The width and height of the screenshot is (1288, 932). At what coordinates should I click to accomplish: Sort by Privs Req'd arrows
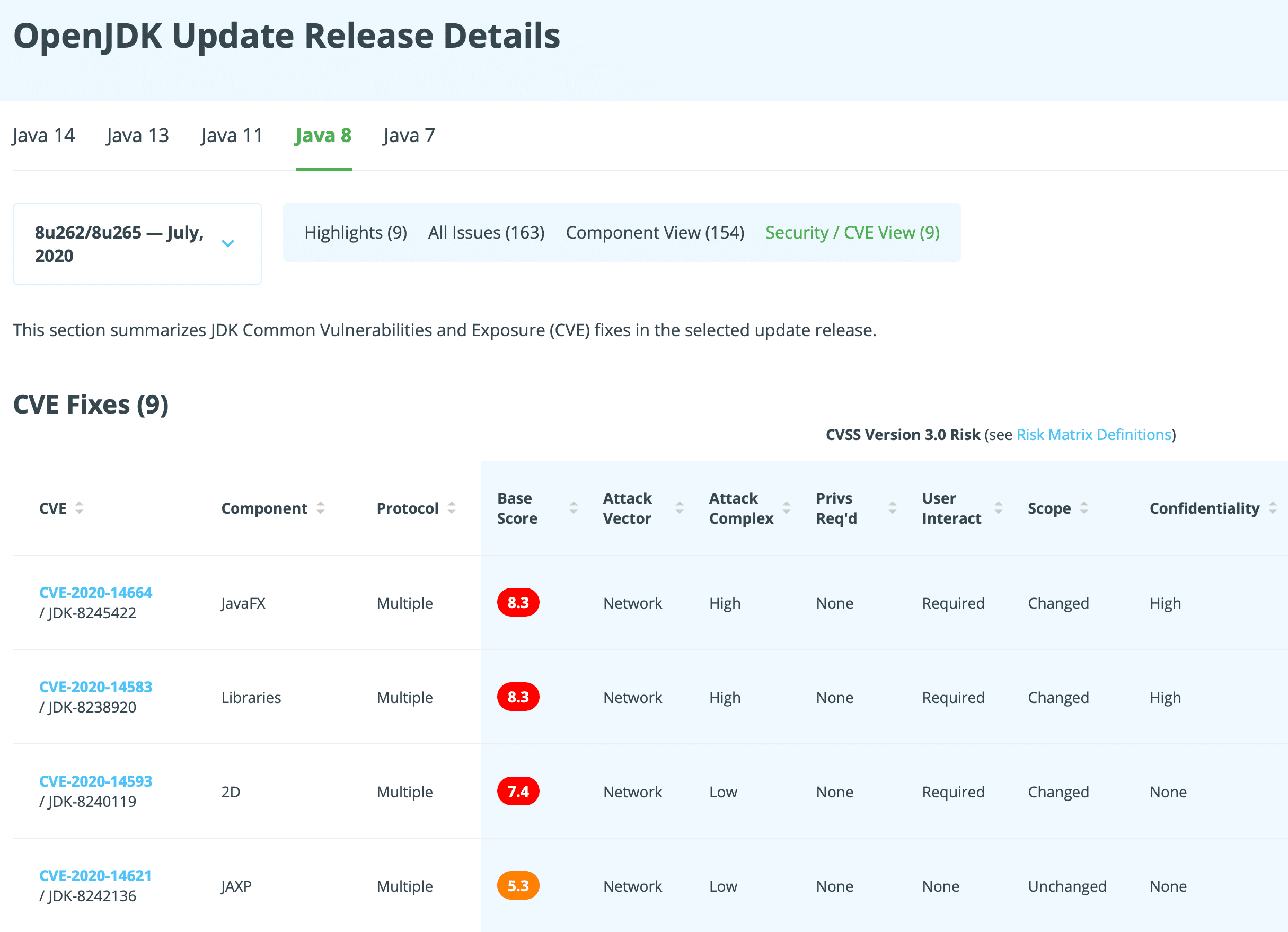892,508
